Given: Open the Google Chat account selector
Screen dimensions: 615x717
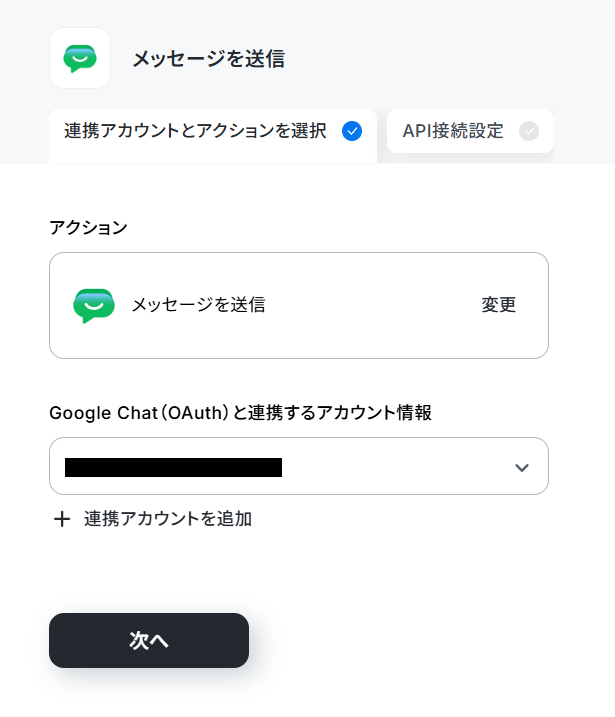Looking at the screenshot, I should pos(299,466).
